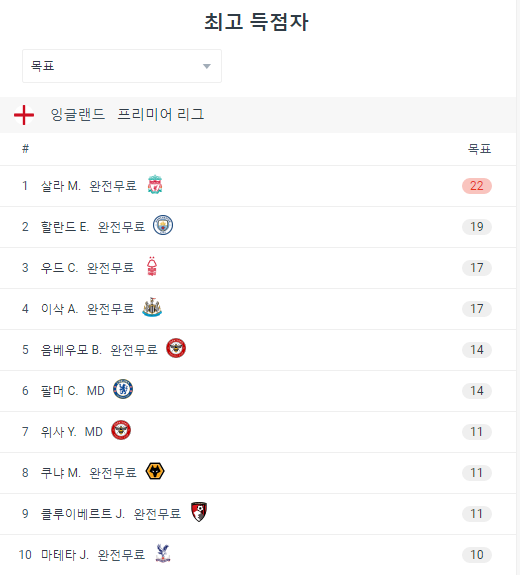The width and height of the screenshot is (520, 575).
Task: Open player 살라 M. profile
Action: [61, 186]
